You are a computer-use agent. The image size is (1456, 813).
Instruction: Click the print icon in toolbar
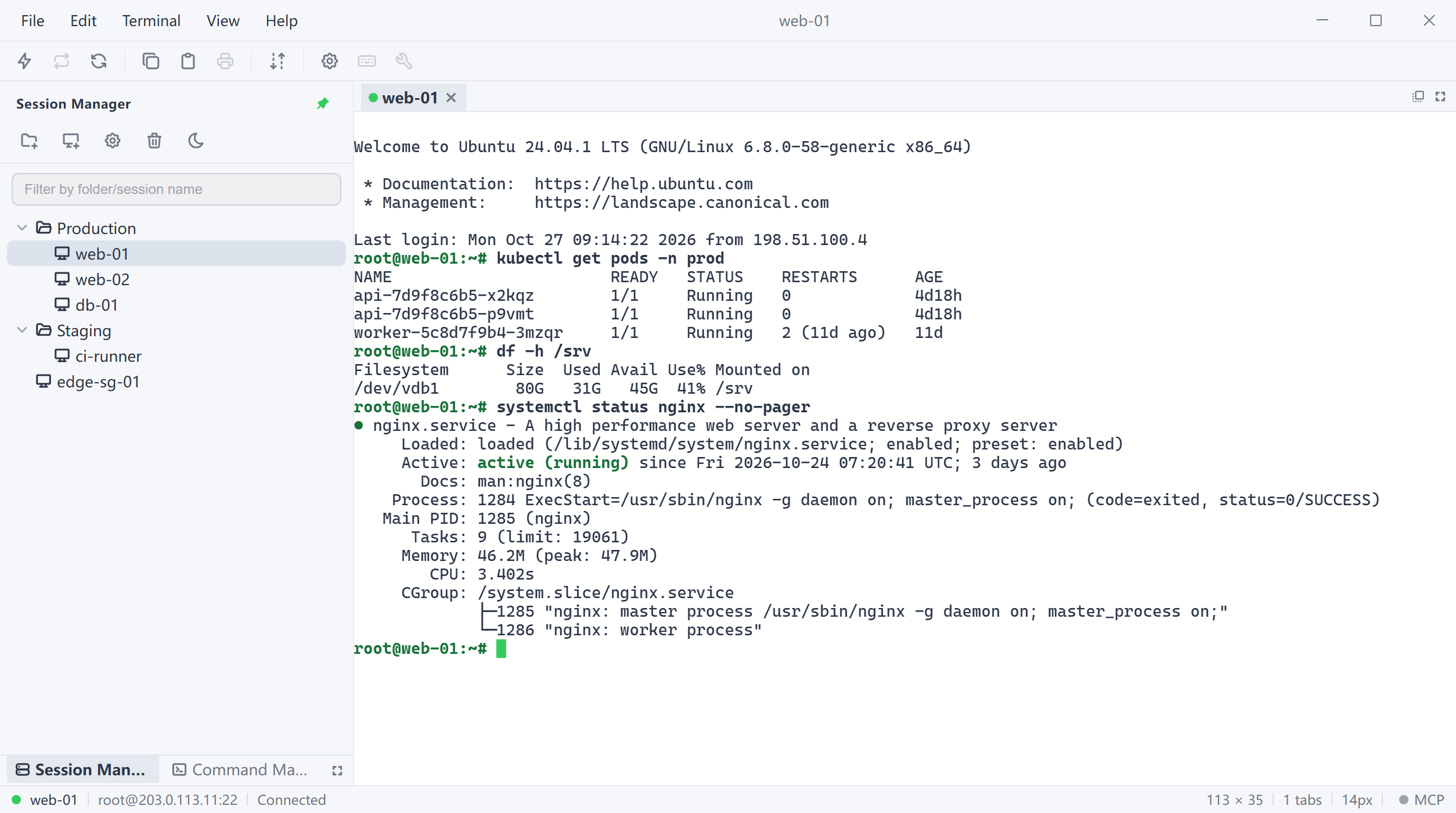[x=225, y=61]
